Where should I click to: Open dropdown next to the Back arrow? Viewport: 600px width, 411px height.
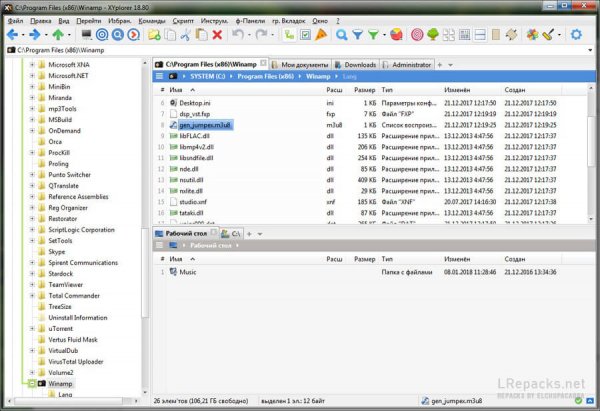[23, 35]
